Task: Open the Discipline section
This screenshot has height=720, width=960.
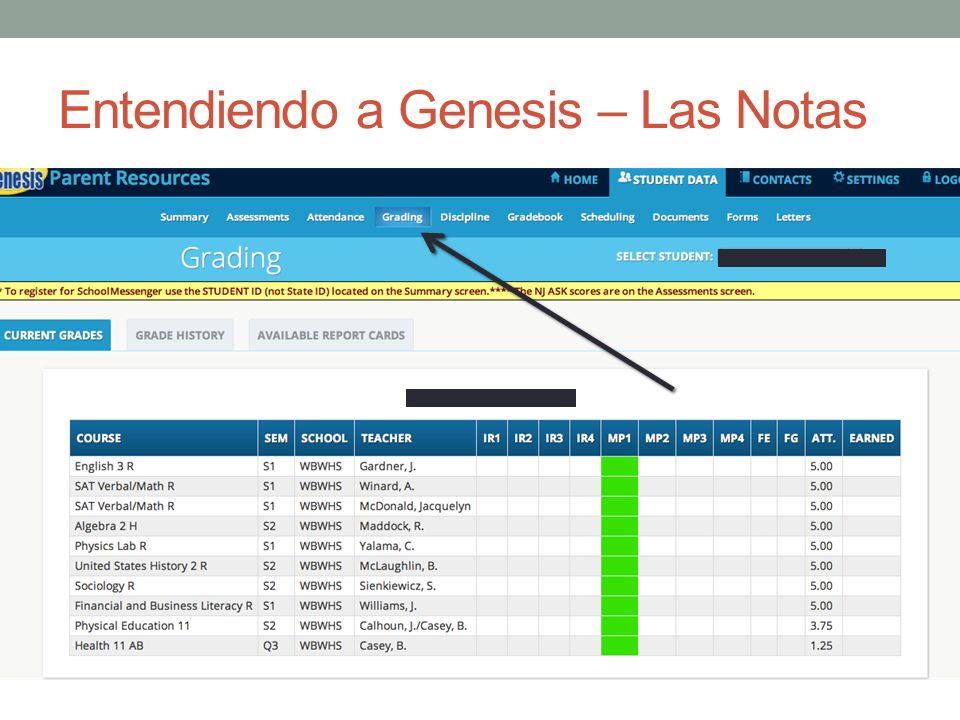Action: (465, 217)
